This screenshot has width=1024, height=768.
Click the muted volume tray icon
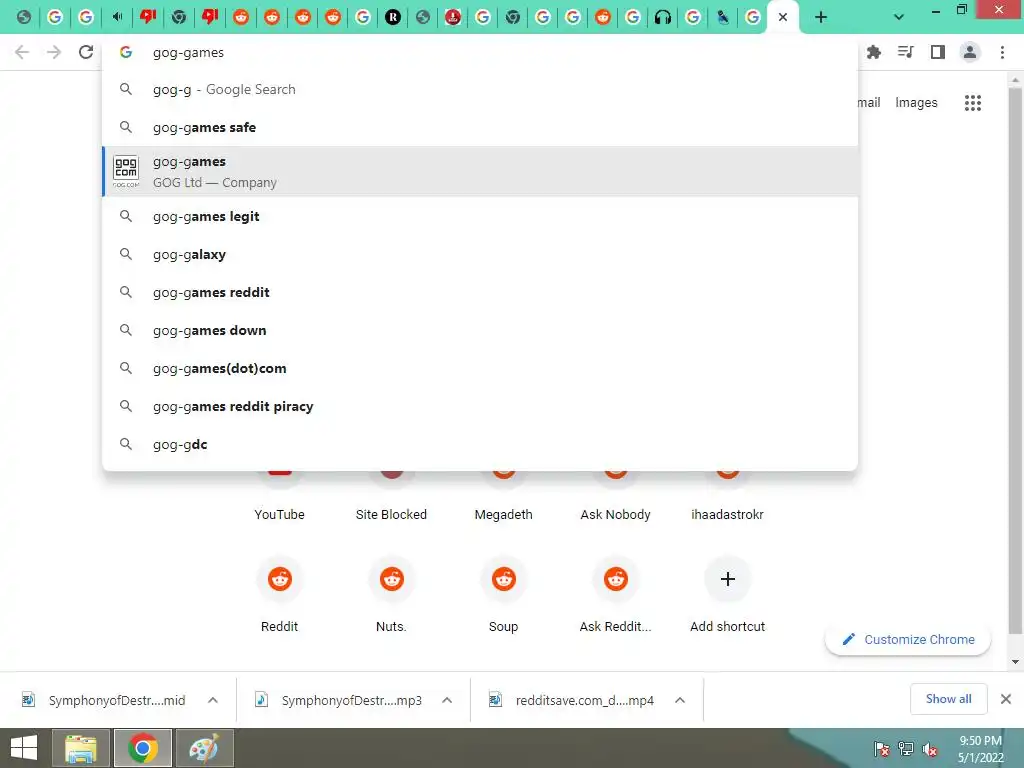pyautogui.click(x=929, y=749)
